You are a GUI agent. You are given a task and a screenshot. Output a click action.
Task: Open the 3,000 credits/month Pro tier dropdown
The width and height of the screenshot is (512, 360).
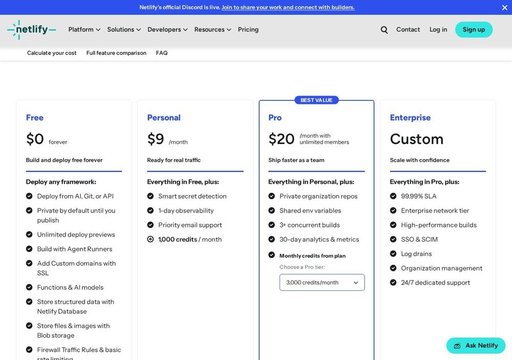click(x=322, y=282)
